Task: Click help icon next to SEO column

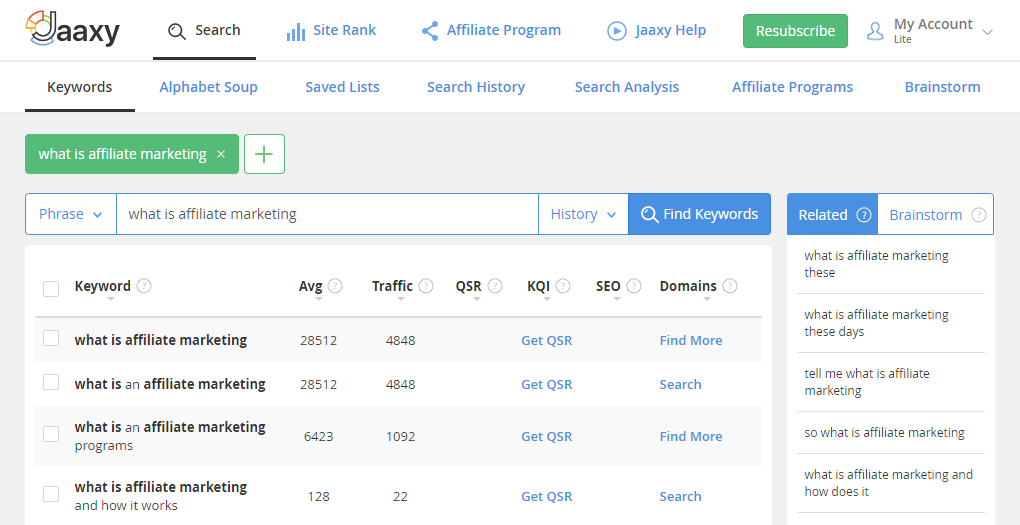Action: pos(634,286)
